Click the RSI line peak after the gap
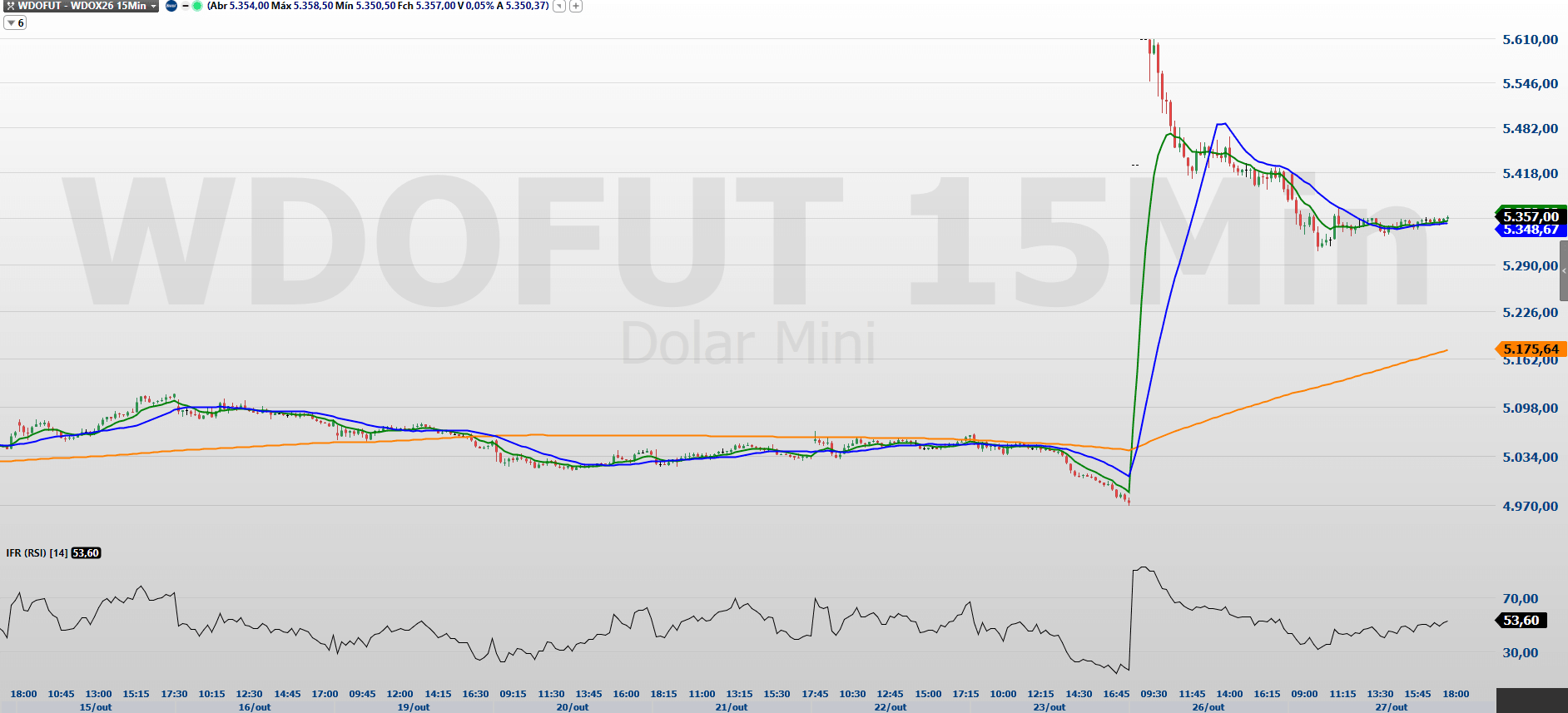Image resolution: width=1568 pixels, height=713 pixels. (x=1144, y=568)
